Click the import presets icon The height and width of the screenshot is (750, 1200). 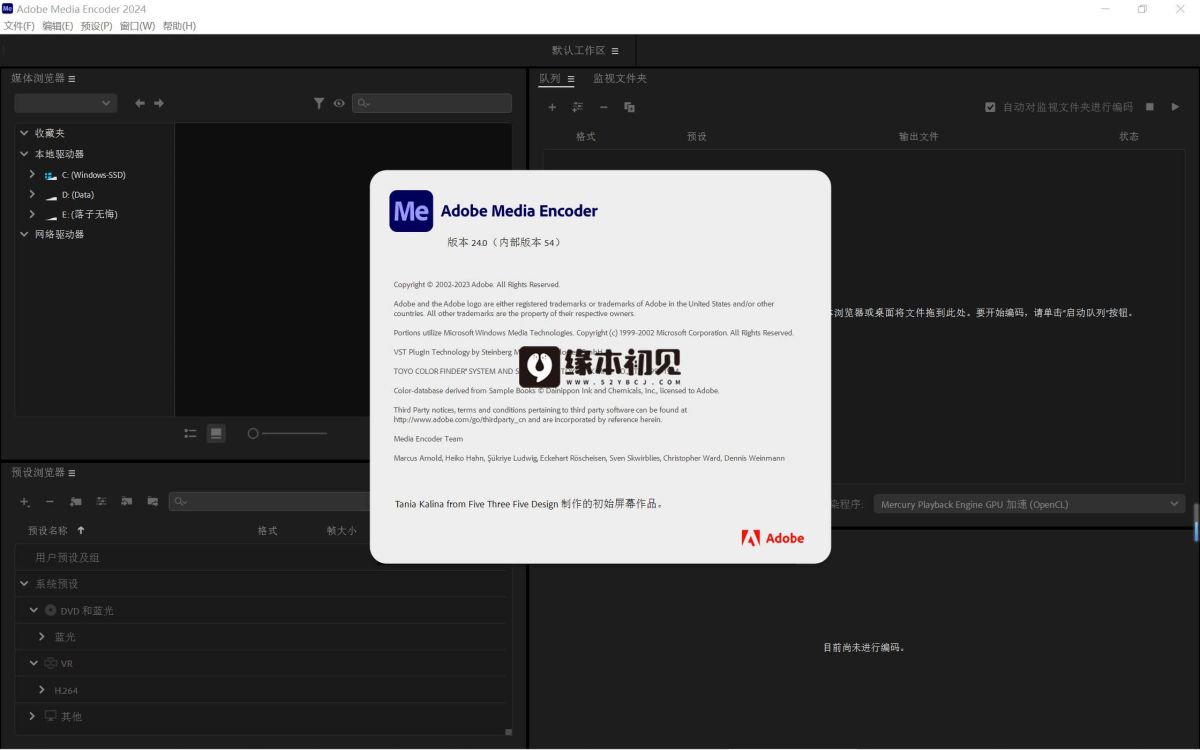(127, 501)
